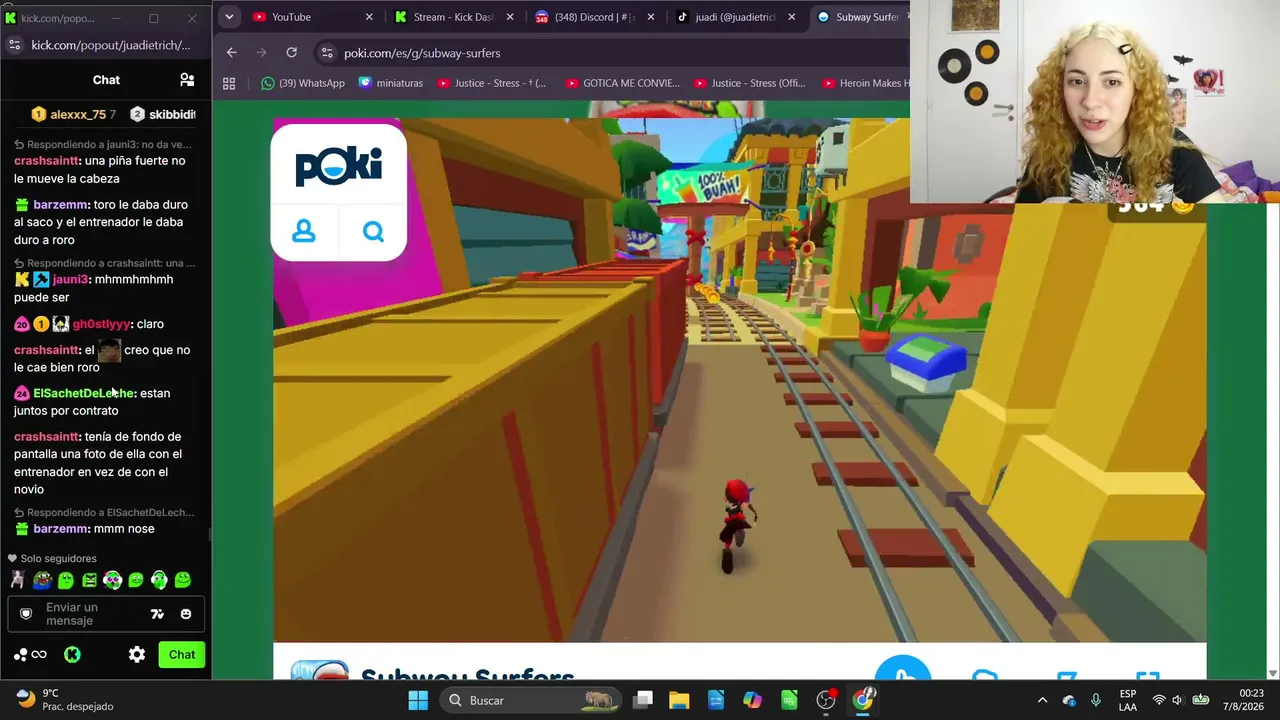
Task: Select the Pepe frog emote
Action: pyautogui.click(x=42, y=580)
